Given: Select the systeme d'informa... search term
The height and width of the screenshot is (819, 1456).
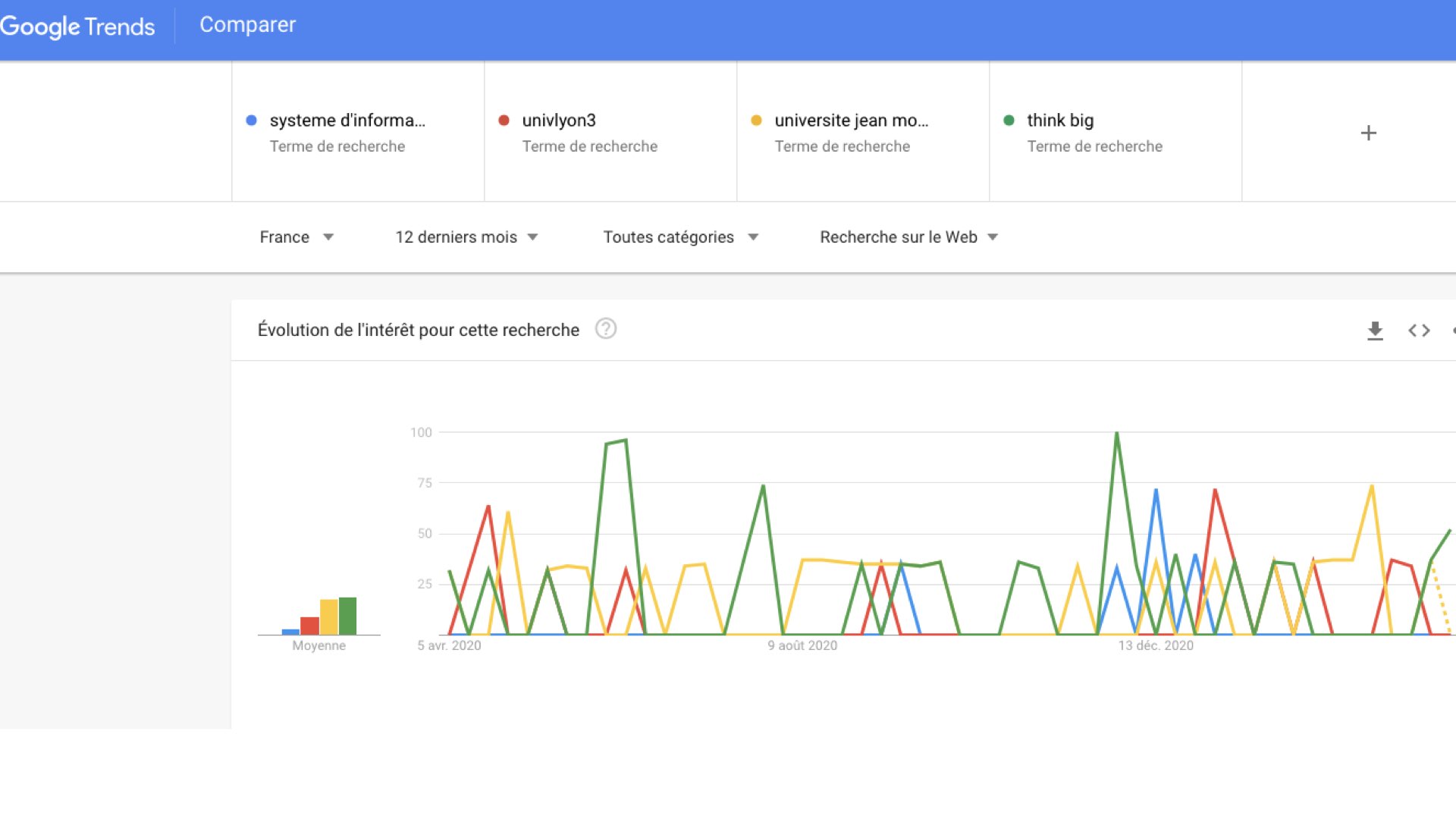Looking at the screenshot, I should [358, 132].
